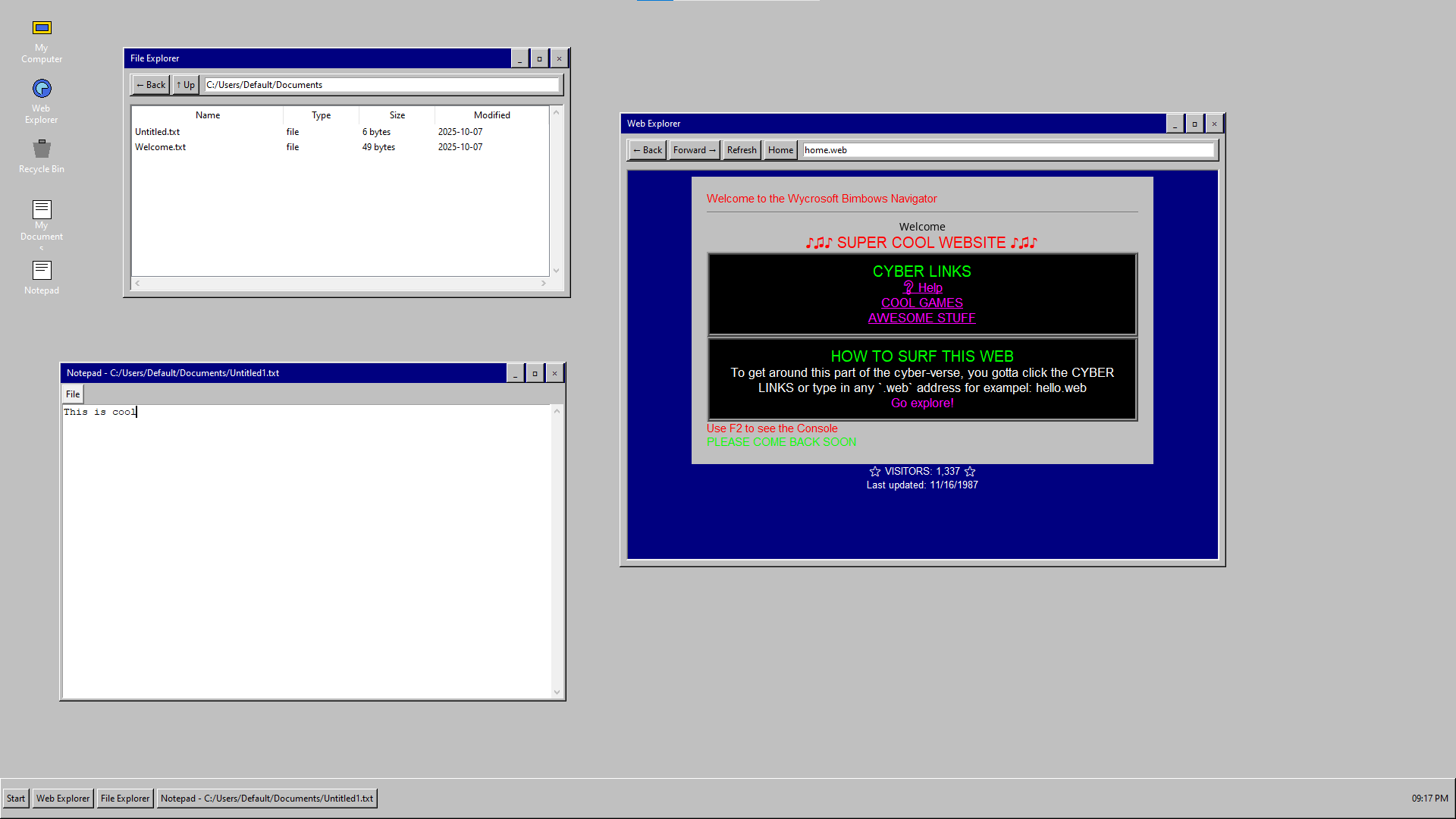Click the Up button in File Explorer
Image resolution: width=1456 pixels, height=819 pixels.
click(186, 85)
